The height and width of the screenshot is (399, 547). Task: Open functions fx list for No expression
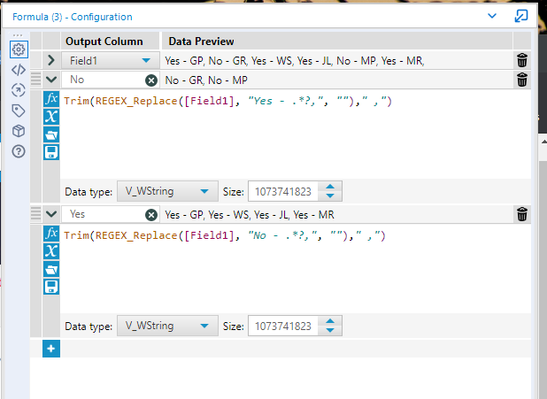click(x=51, y=99)
